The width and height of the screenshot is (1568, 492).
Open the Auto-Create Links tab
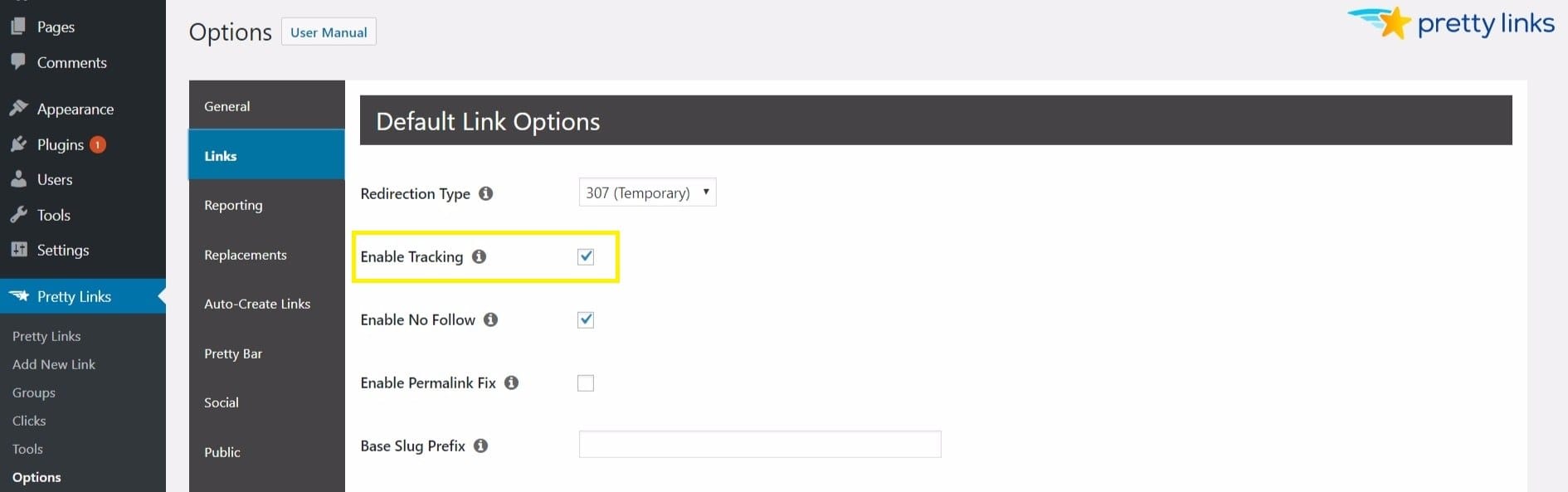(257, 304)
